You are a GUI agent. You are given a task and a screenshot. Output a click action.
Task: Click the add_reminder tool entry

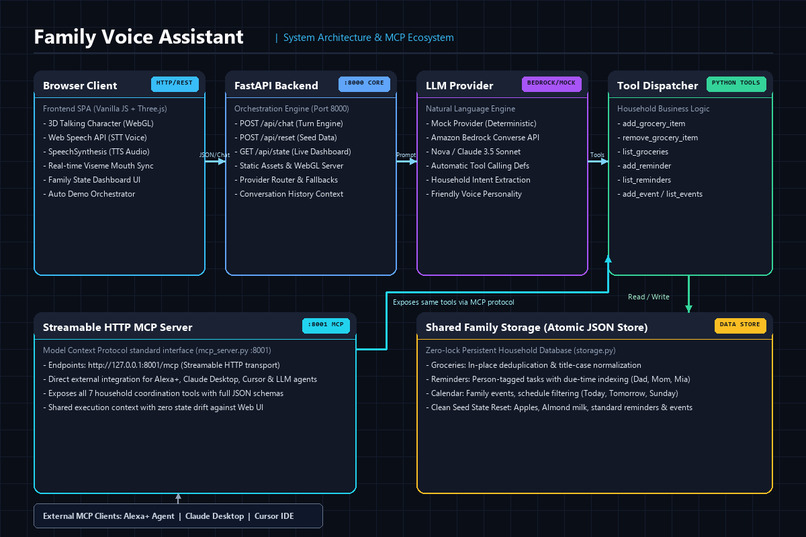[644, 166]
